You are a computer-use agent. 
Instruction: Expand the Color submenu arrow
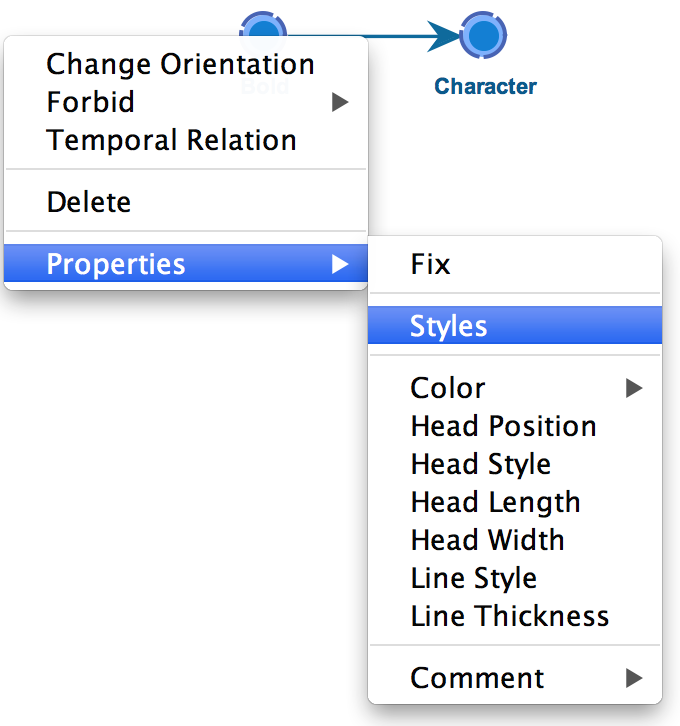634,388
